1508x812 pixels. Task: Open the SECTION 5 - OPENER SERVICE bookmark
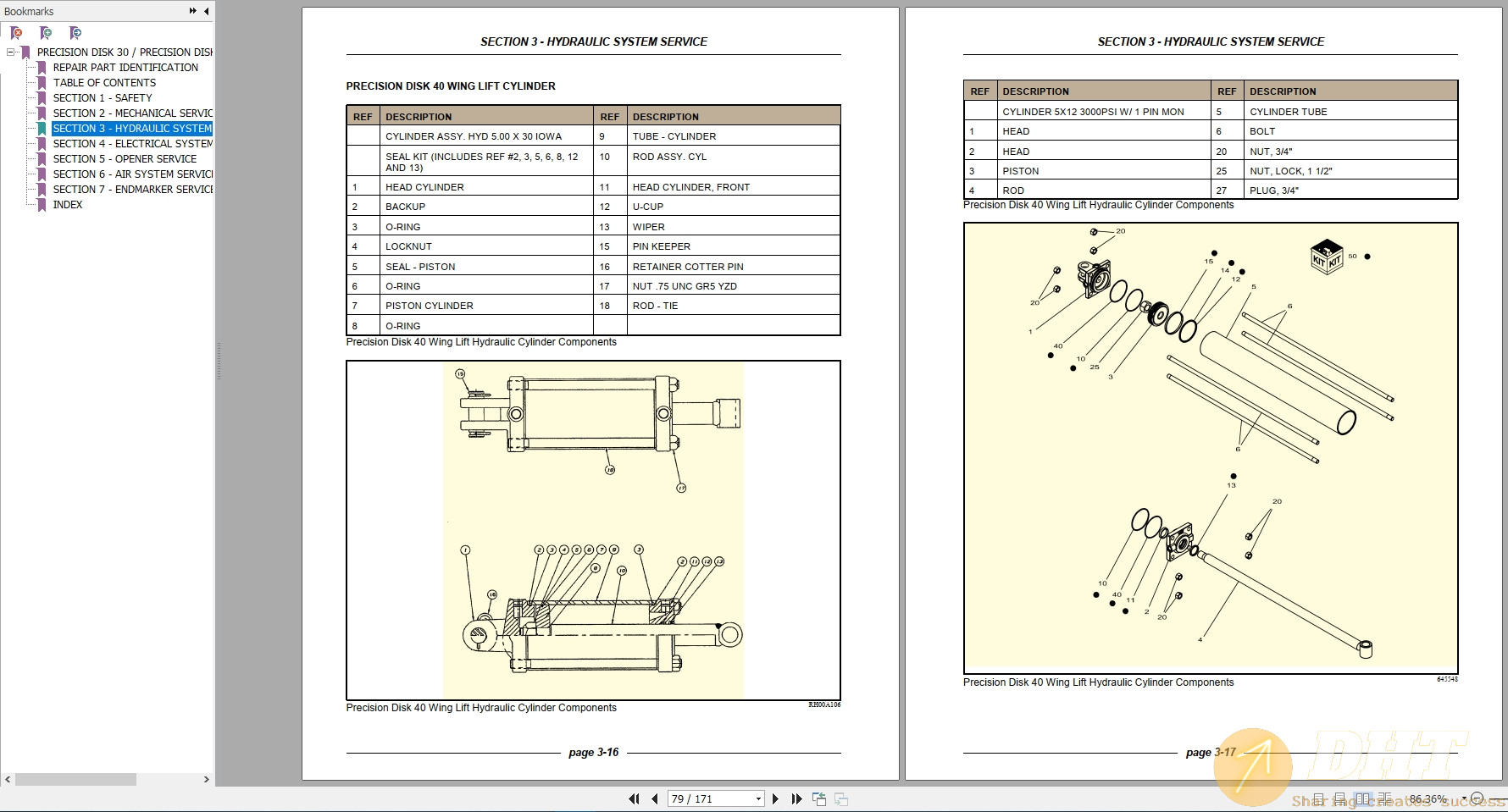pyautogui.click(x=125, y=159)
